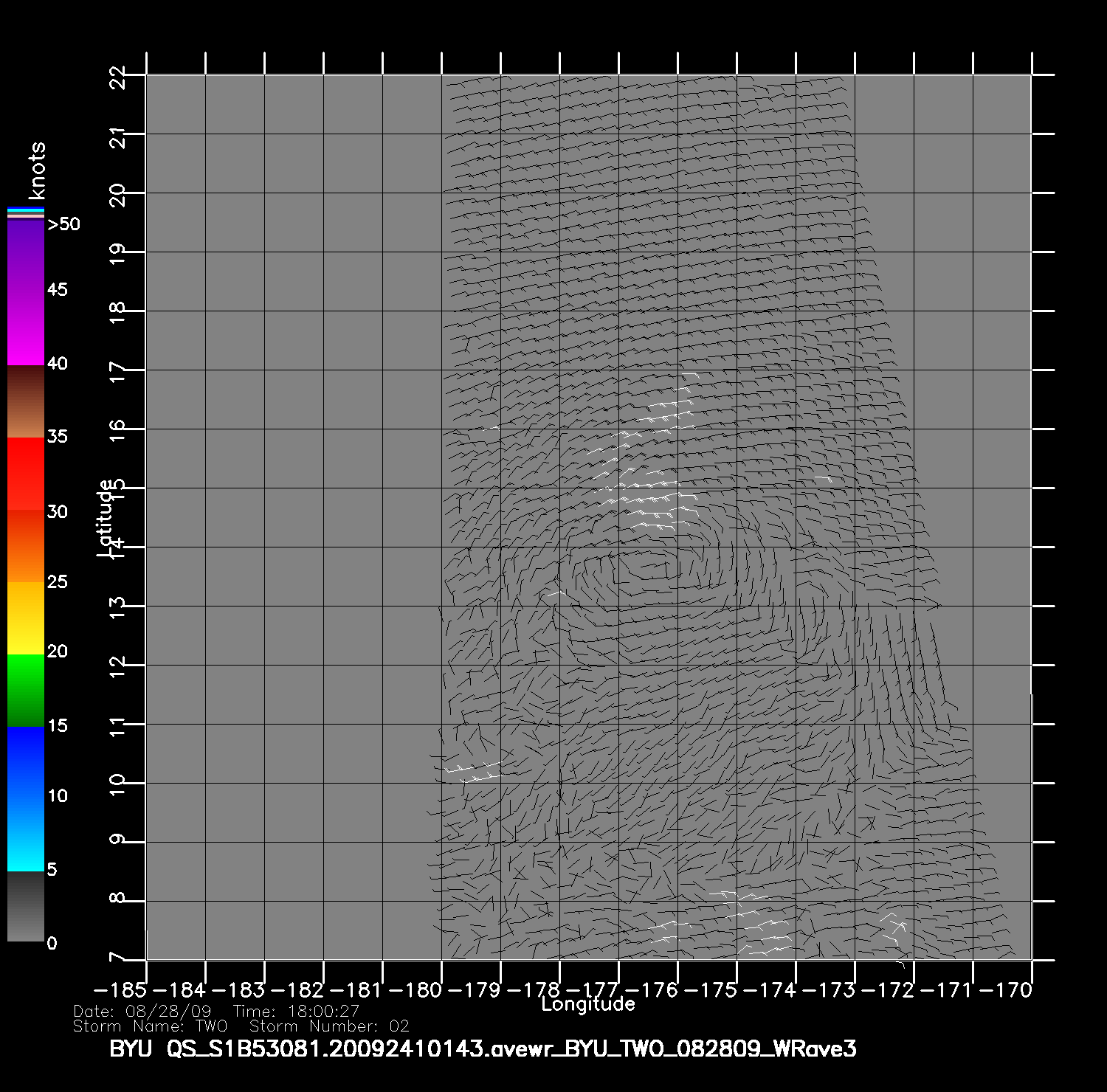
Task: Click the 22 latitude tick label
Action: (x=118, y=76)
